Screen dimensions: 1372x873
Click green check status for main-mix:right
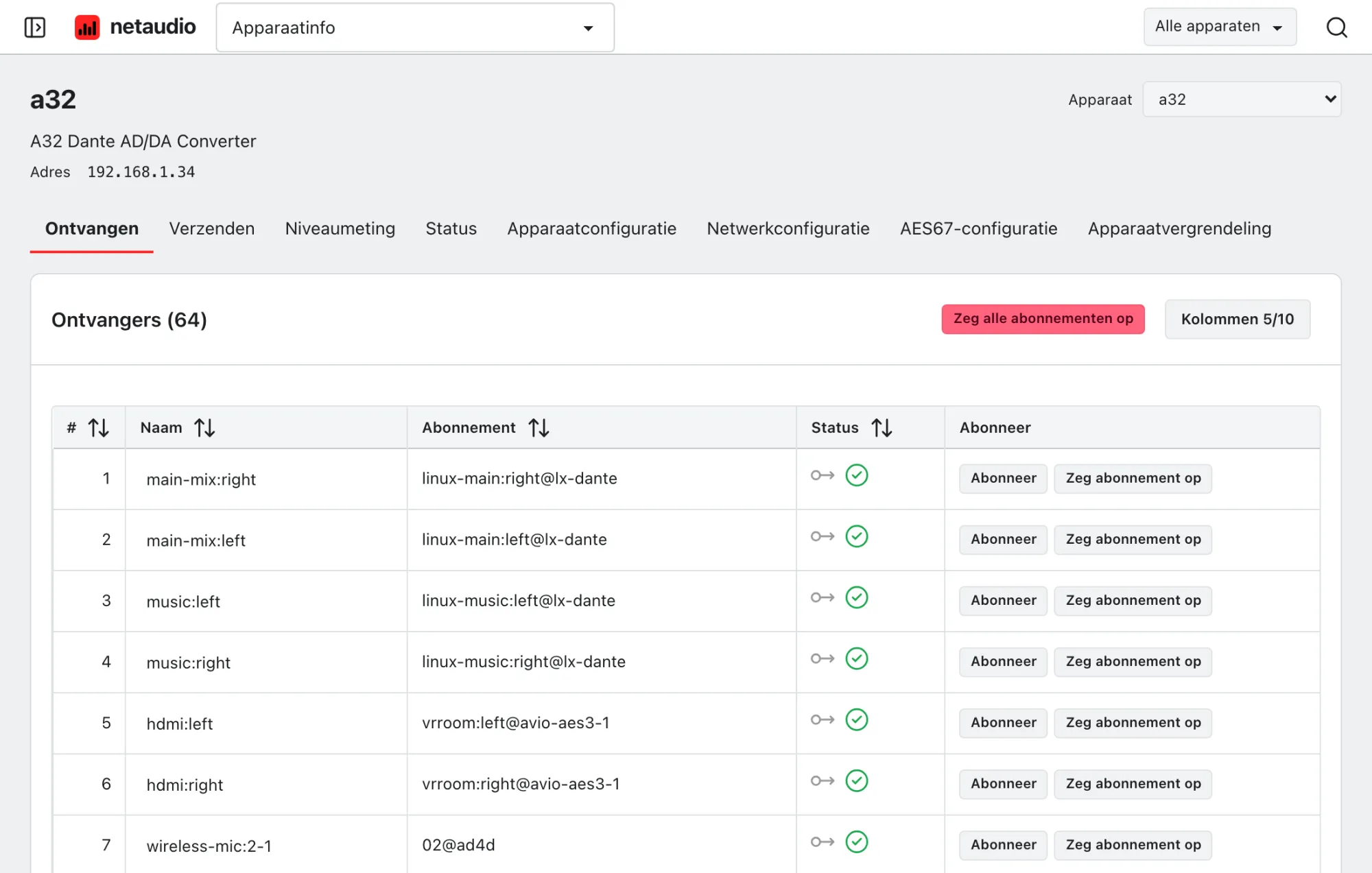[857, 475]
